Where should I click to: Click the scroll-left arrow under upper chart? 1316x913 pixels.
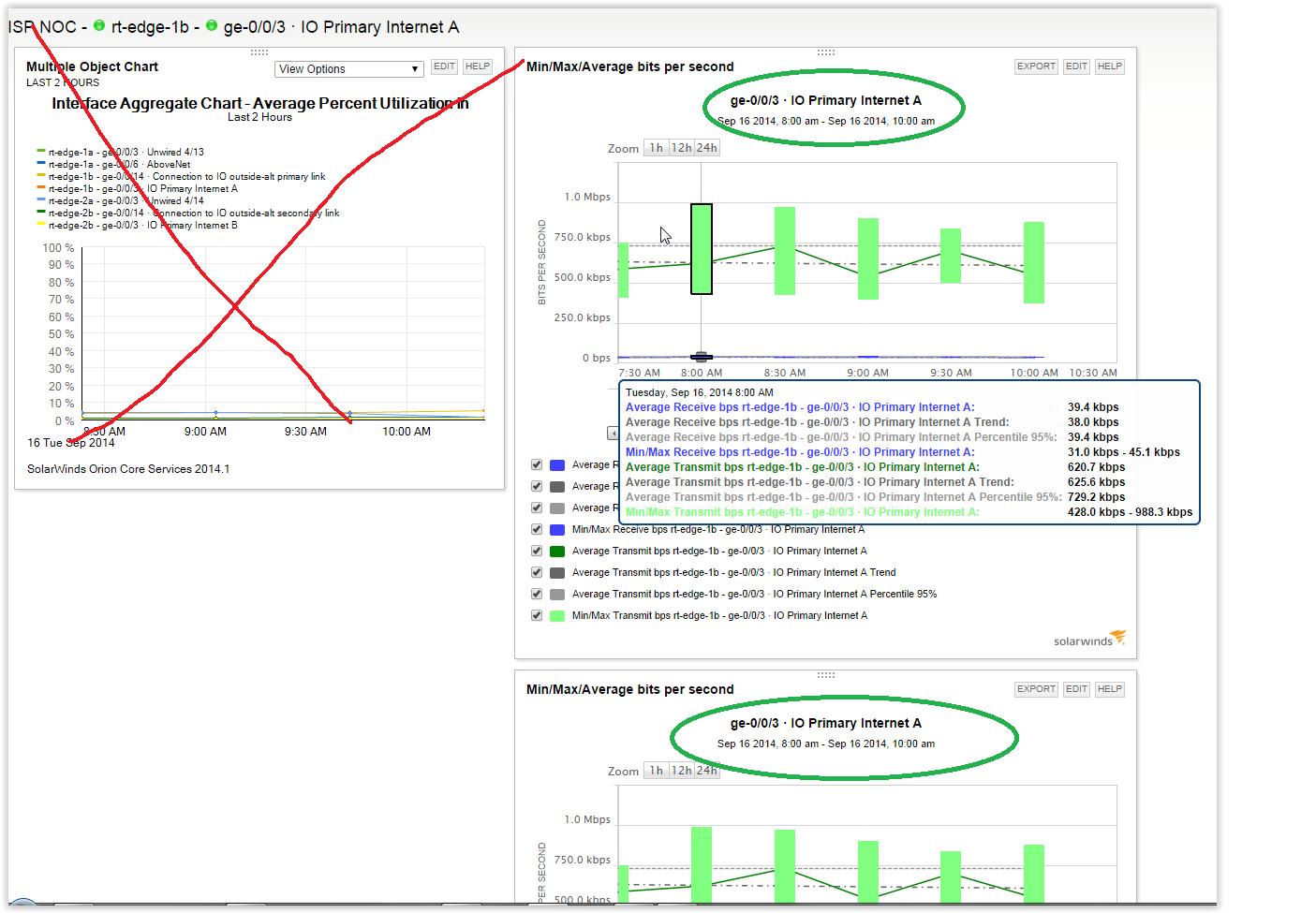coord(613,434)
